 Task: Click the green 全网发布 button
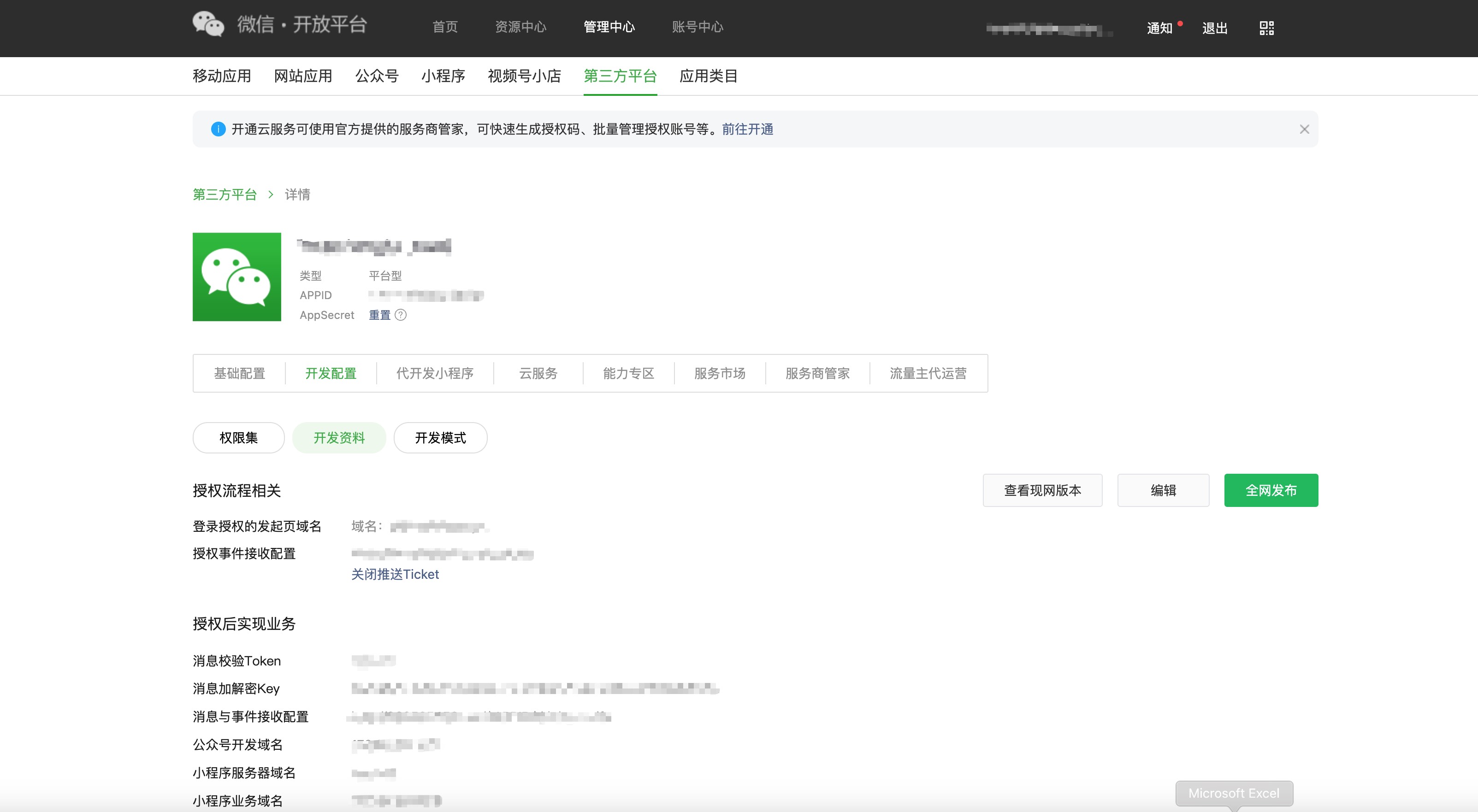click(x=1271, y=490)
